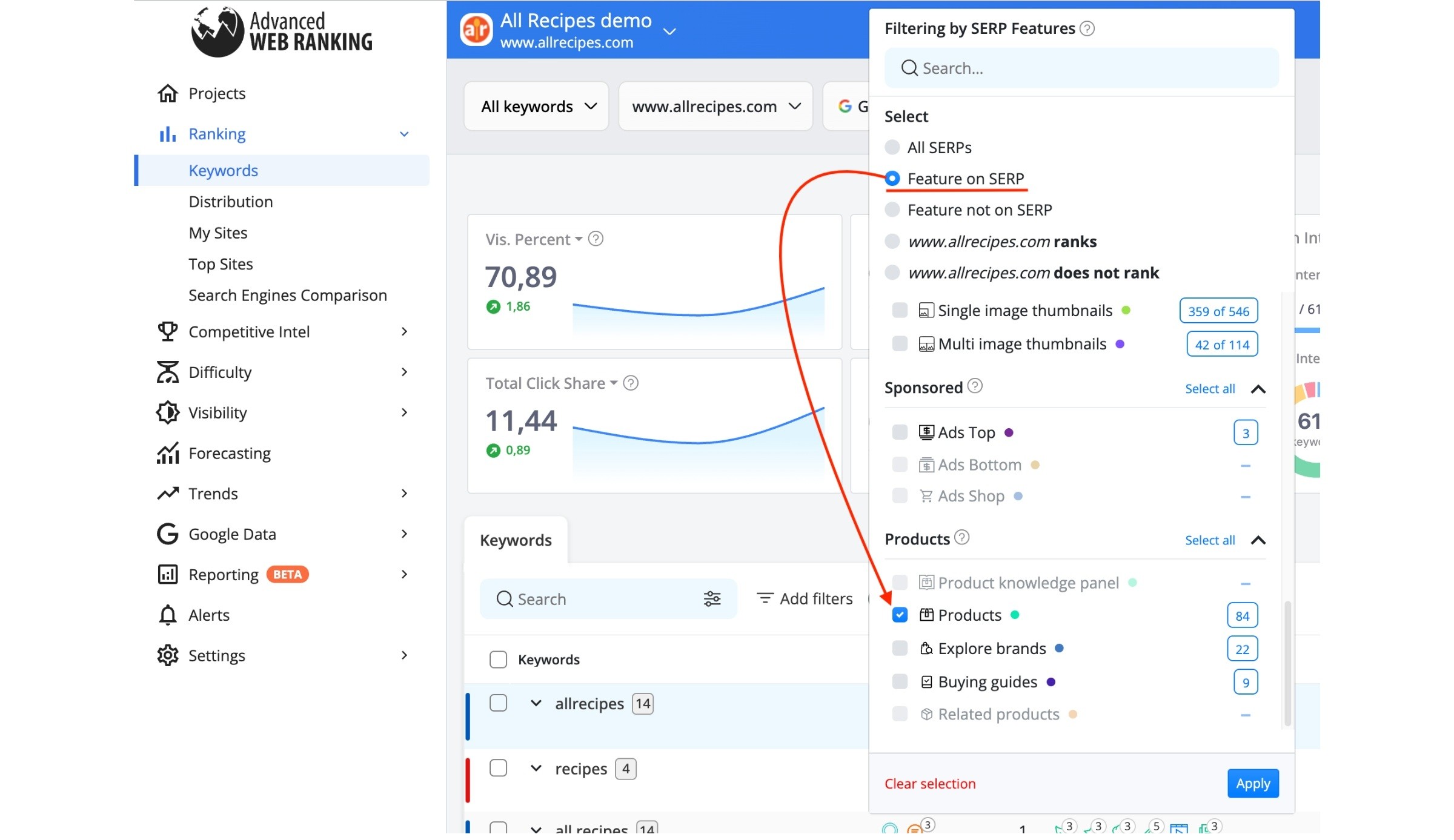Focus the keywords Search field
The height and width of the screenshot is (840, 1454).
point(608,600)
